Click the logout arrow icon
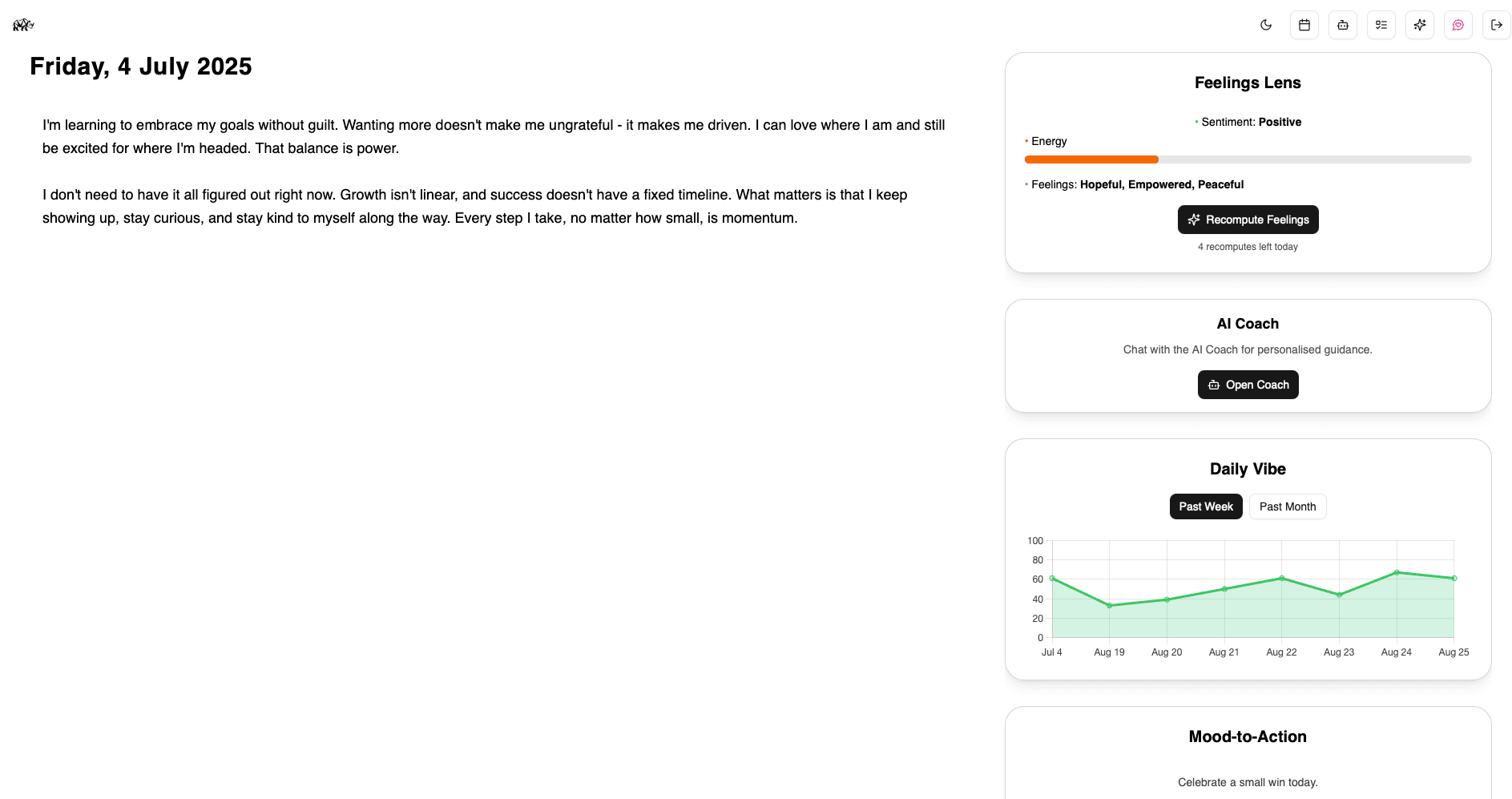The height and width of the screenshot is (799, 1512). click(1496, 25)
